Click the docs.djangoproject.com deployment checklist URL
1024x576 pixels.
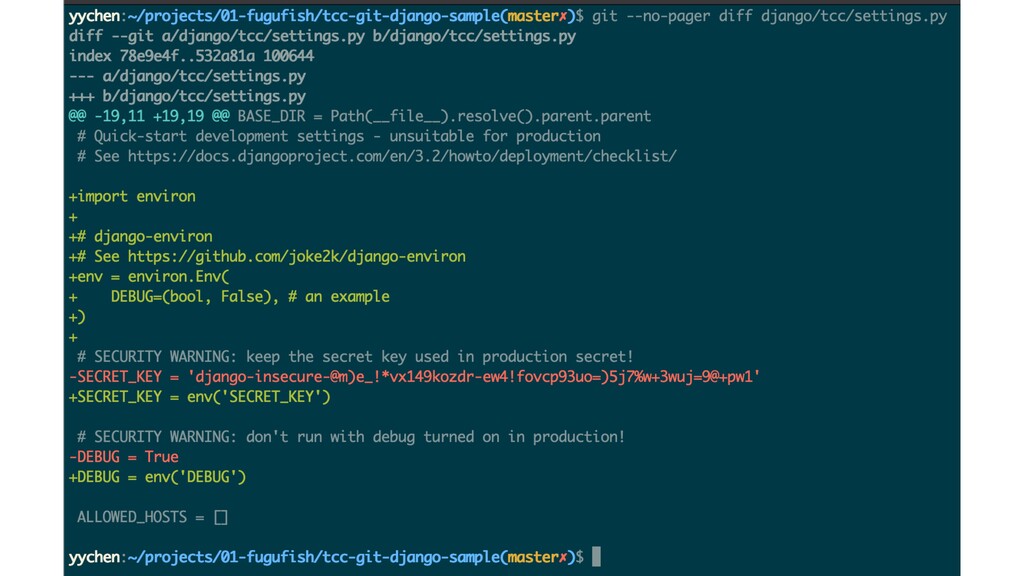click(402, 156)
